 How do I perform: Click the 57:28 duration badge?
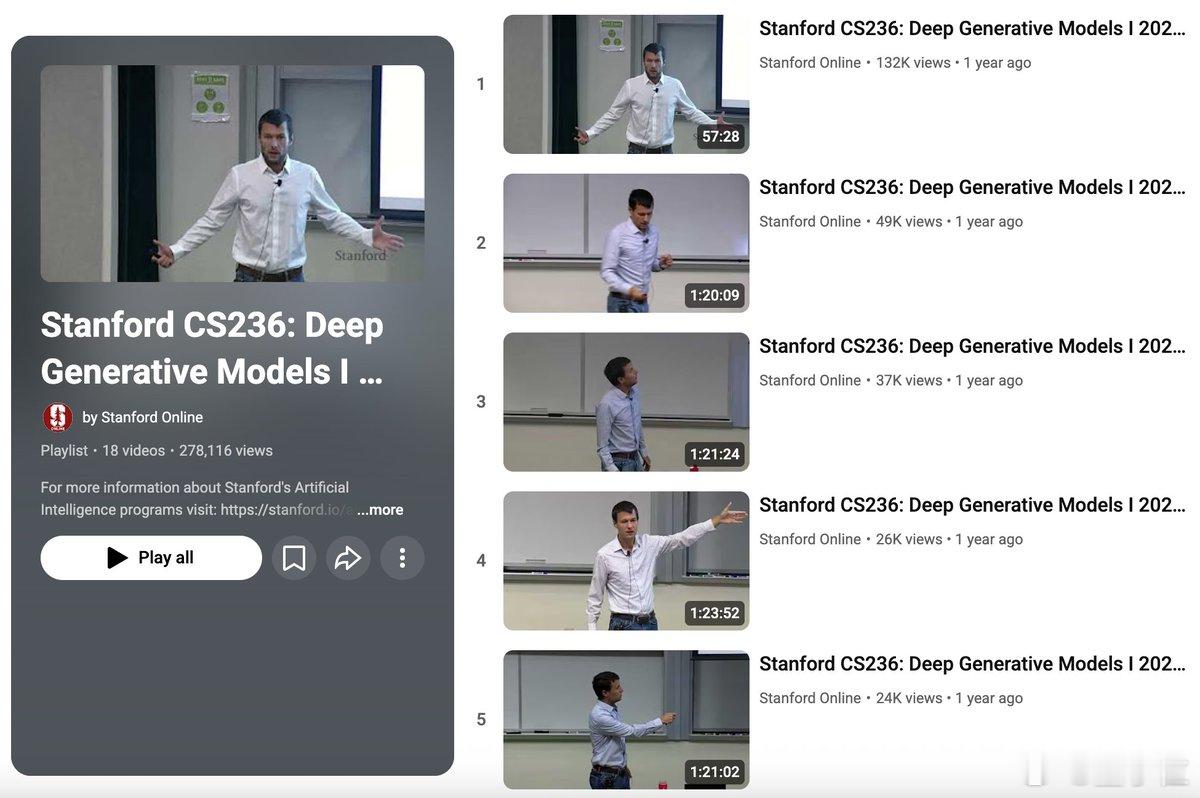click(721, 136)
